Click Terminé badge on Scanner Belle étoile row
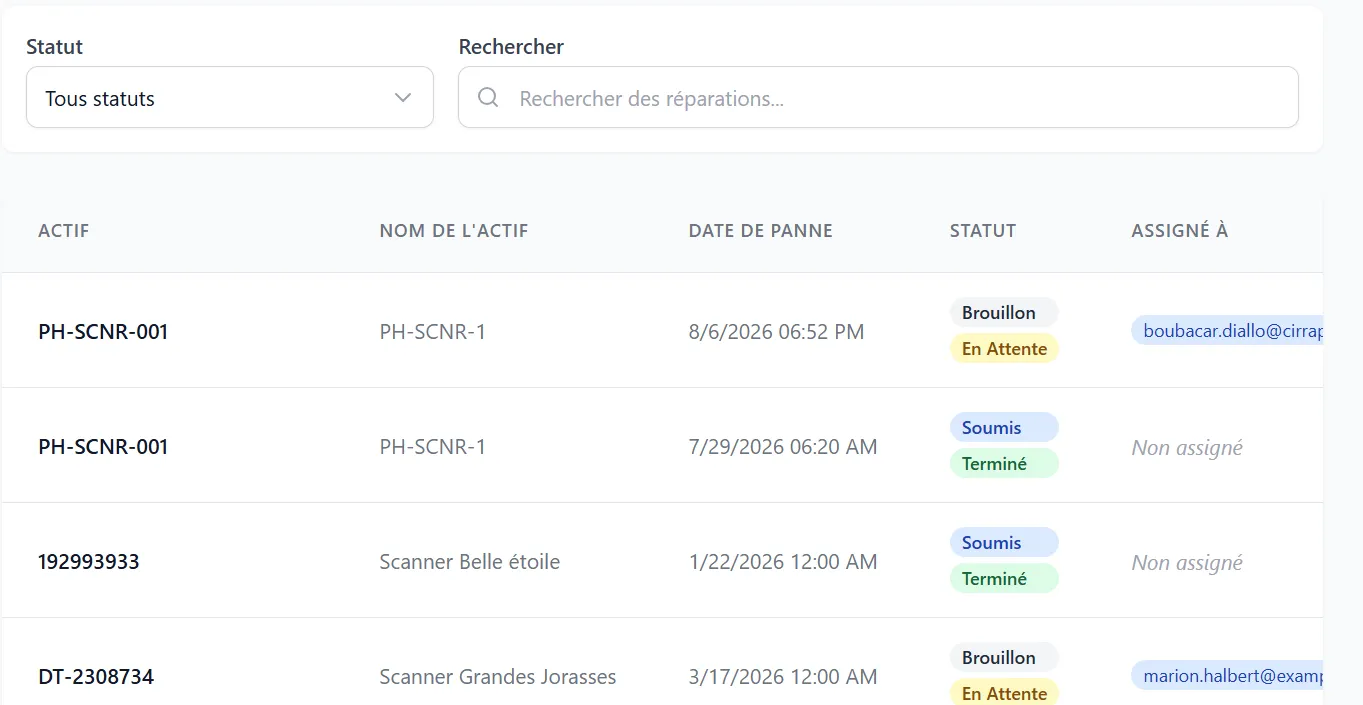1363x705 pixels. click(x=1004, y=579)
